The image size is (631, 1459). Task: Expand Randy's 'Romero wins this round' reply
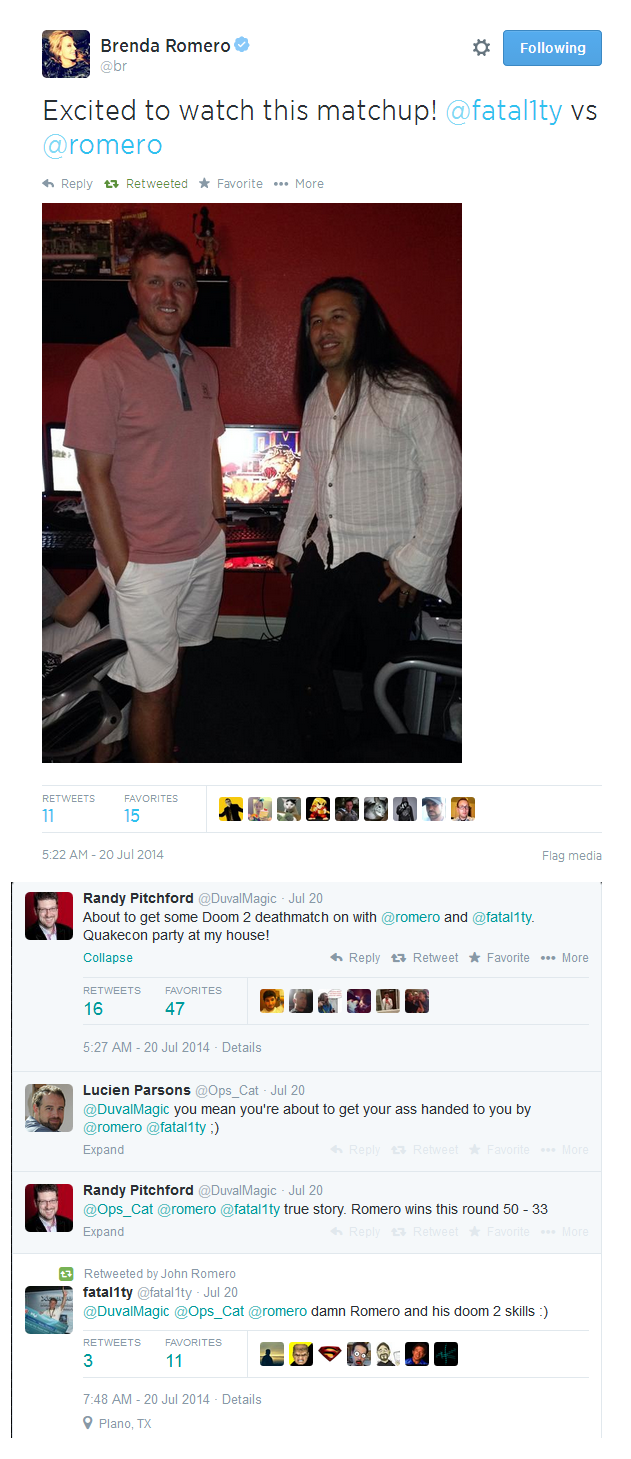coord(104,1232)
